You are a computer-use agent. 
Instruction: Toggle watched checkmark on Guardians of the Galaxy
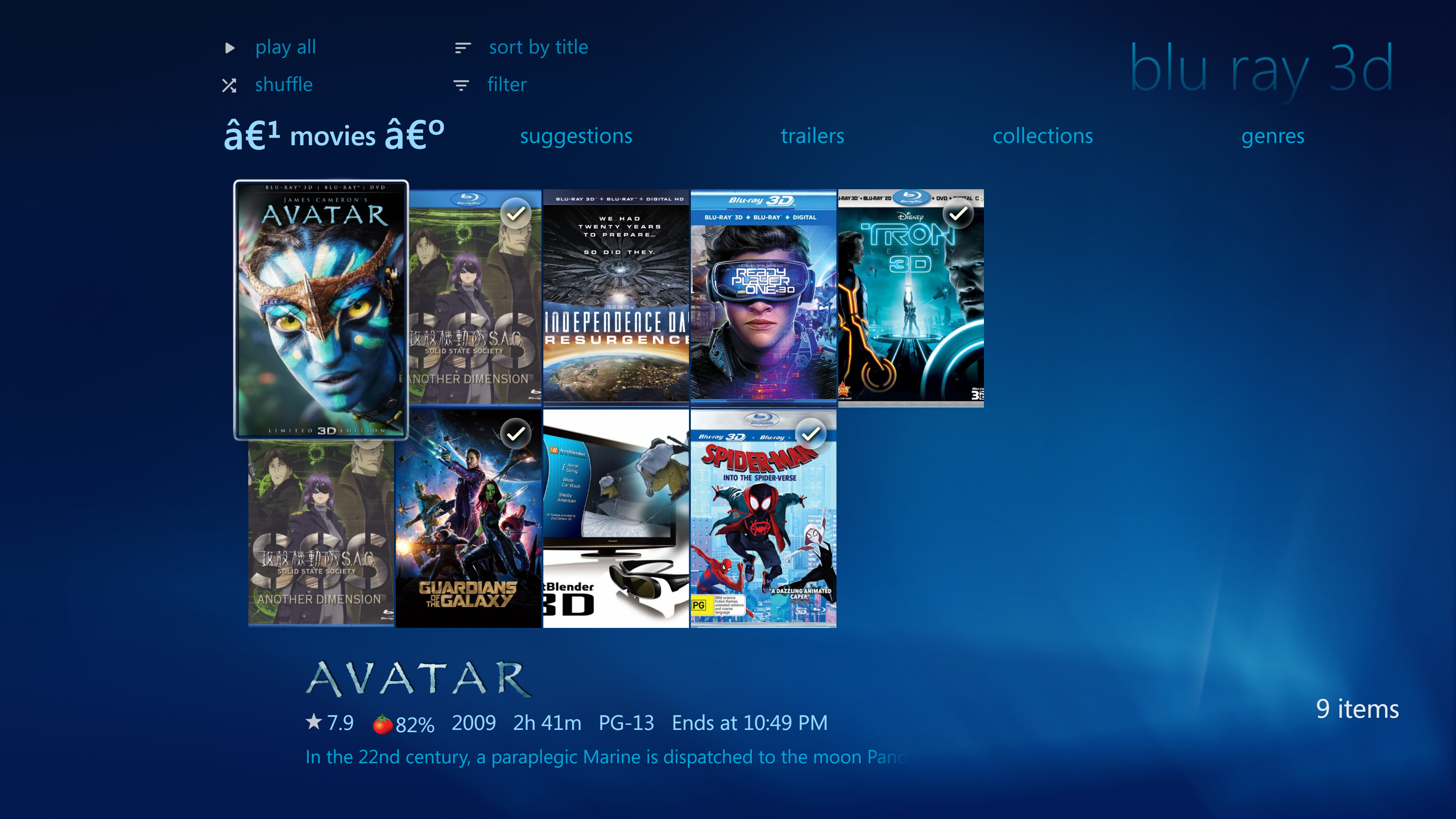pos(516,433)
